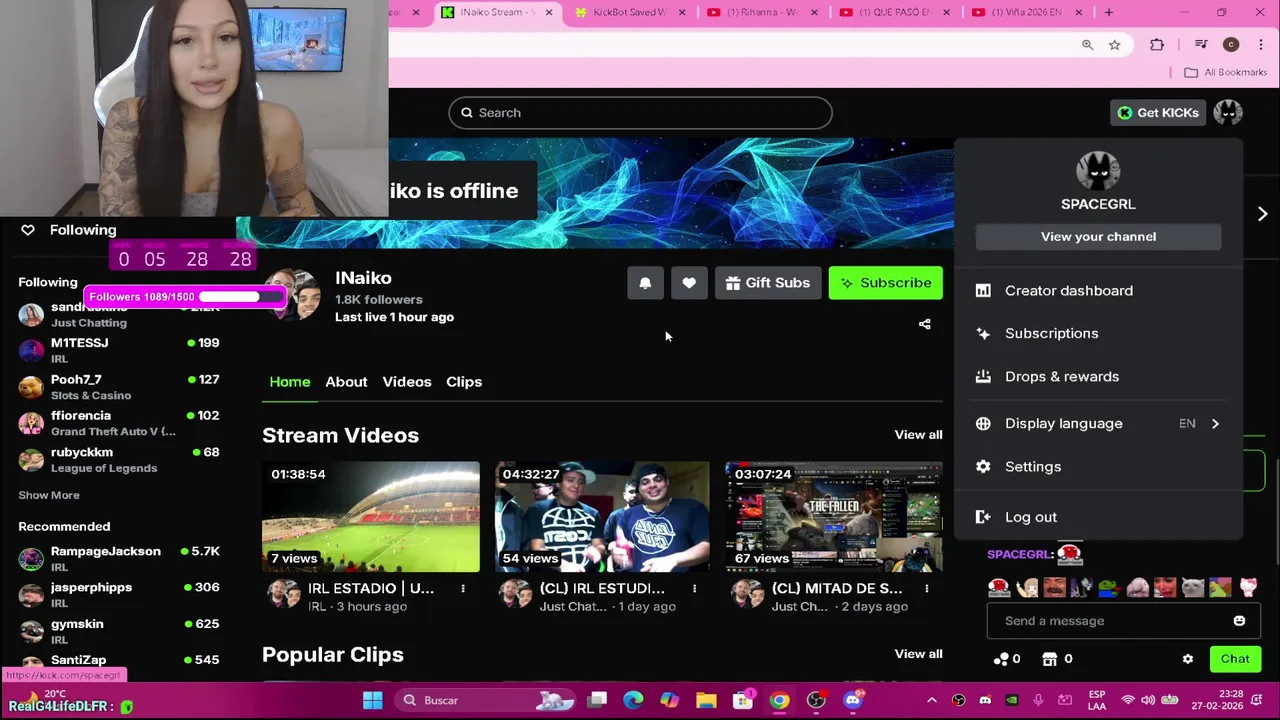Click in the Kick Search field

[640, 113]
